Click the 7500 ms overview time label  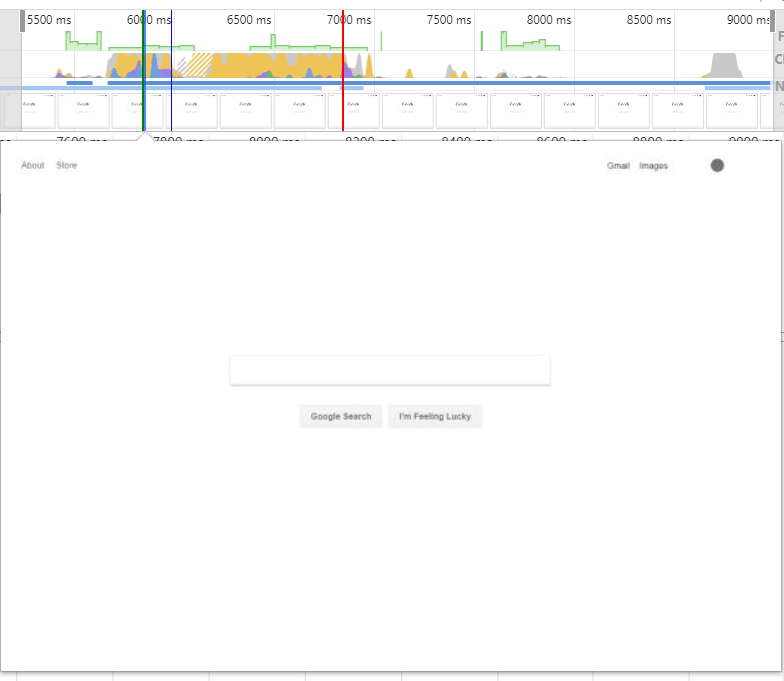click(x=449, y=20)
